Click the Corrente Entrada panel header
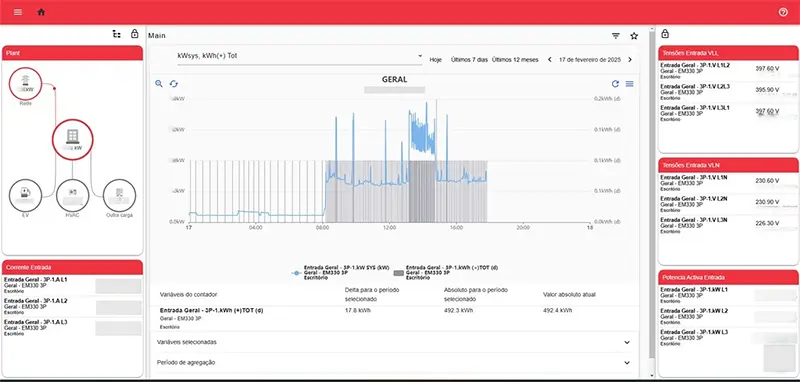800x382 pixels. click(72, 267)
